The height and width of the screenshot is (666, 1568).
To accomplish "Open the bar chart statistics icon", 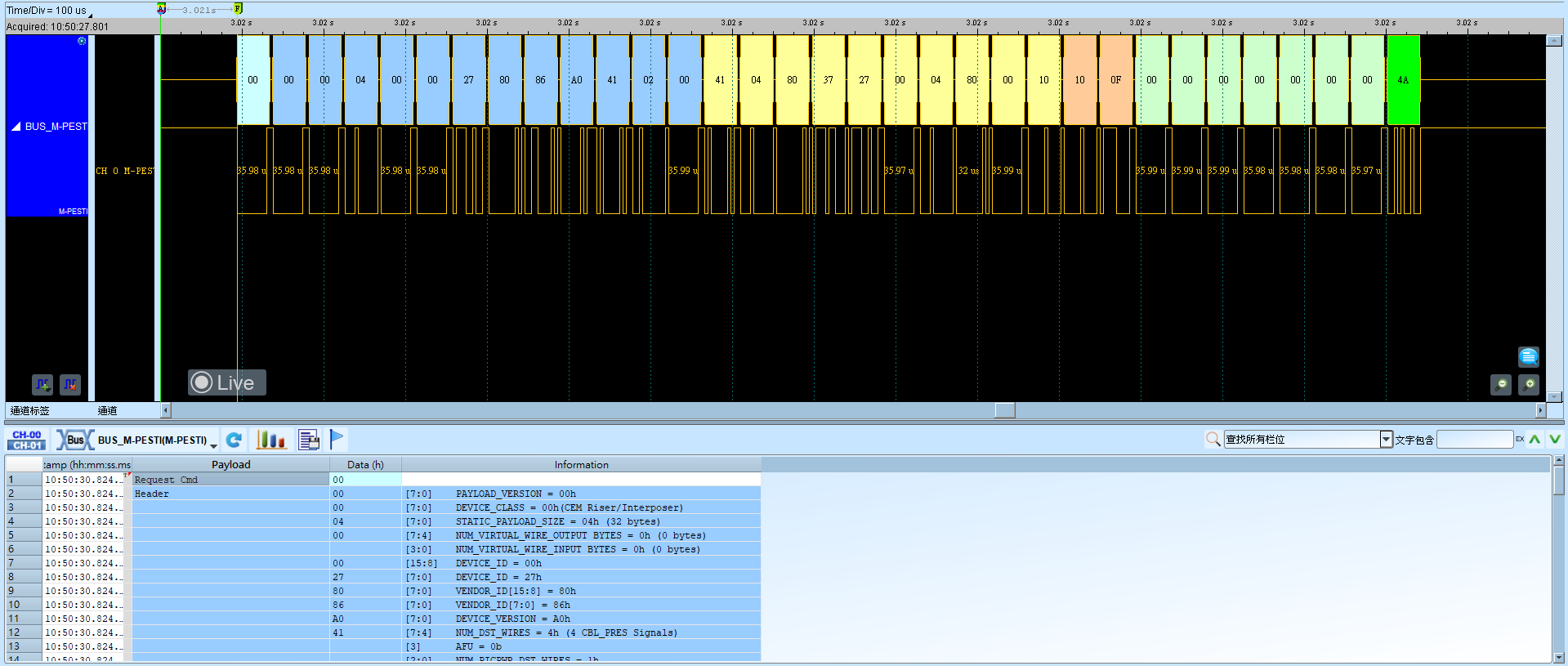I will click(271, 440).
